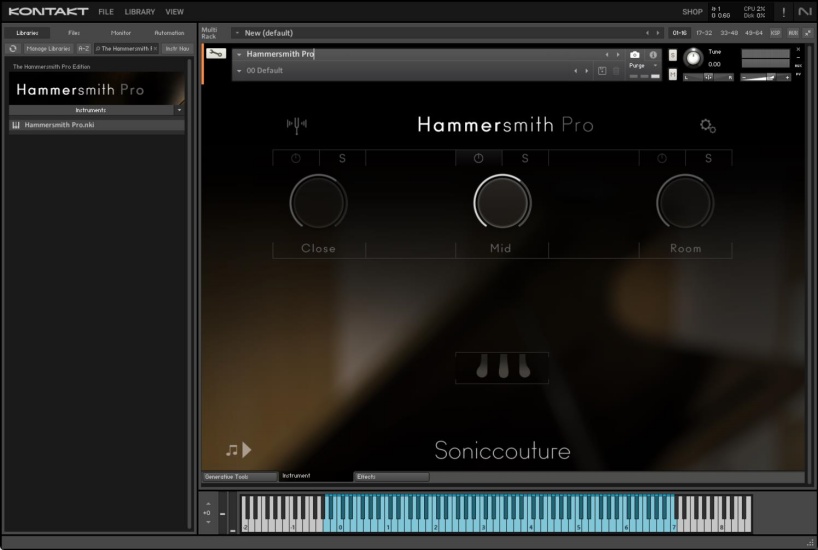Click the refresh libraries icon
818x550 pixels.
[x=13, y=48]
